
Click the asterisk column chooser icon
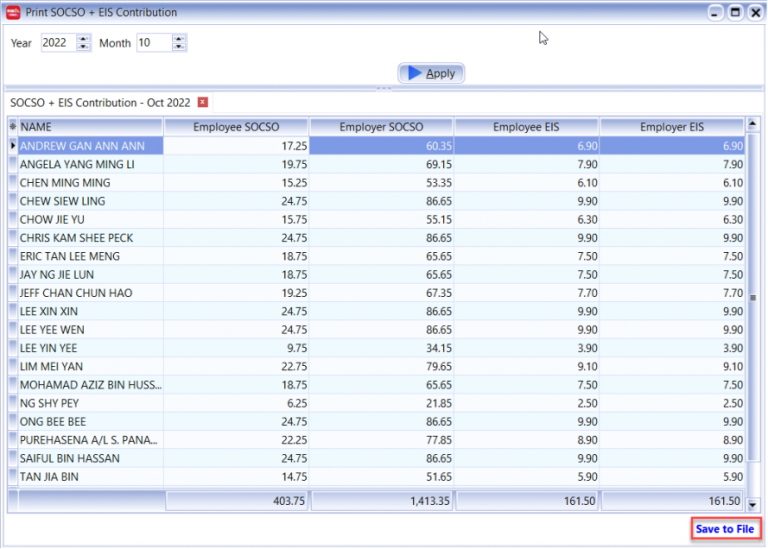(12, 127)
